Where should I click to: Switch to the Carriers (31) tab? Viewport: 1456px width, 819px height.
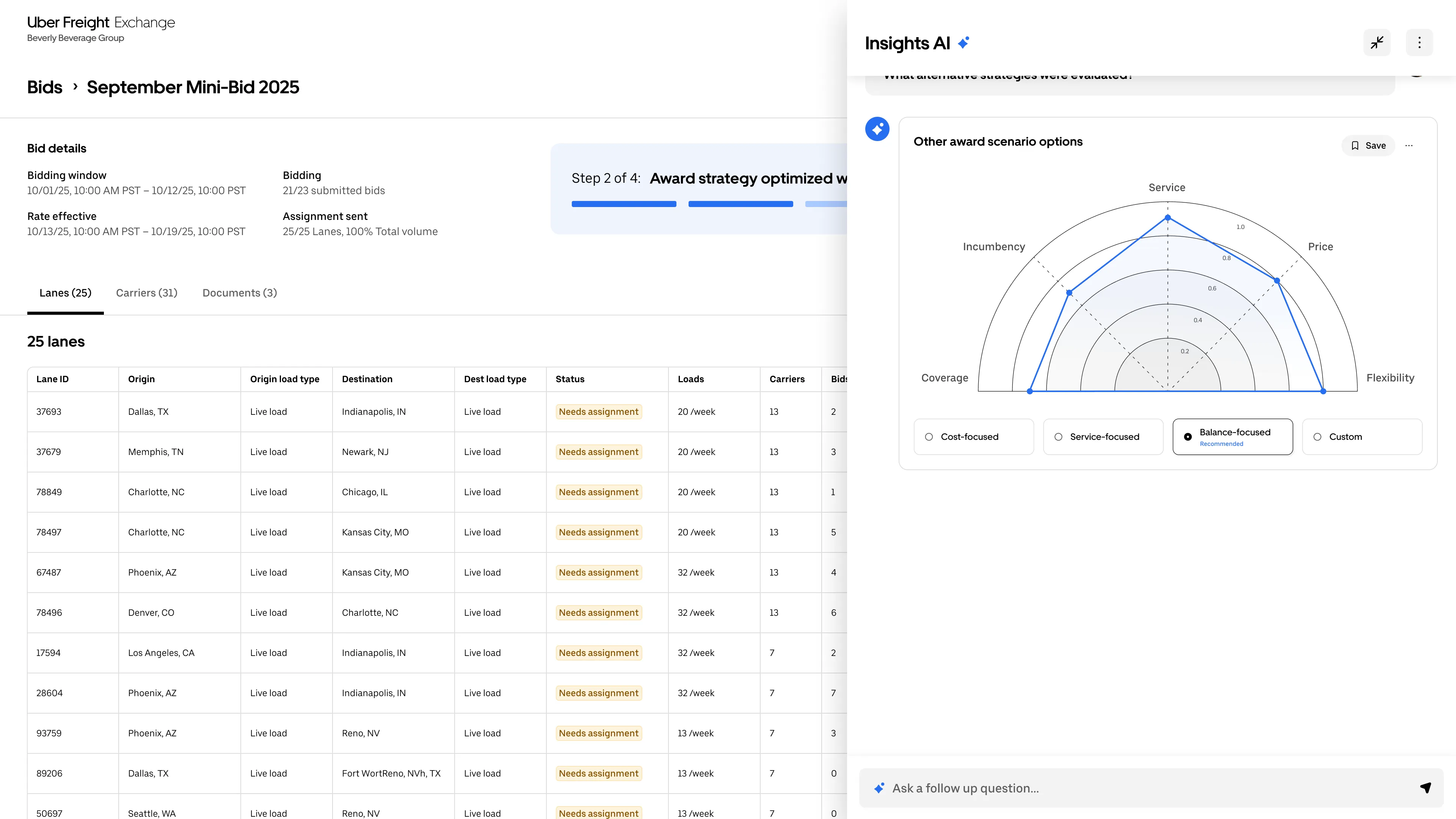coord(146,293)
